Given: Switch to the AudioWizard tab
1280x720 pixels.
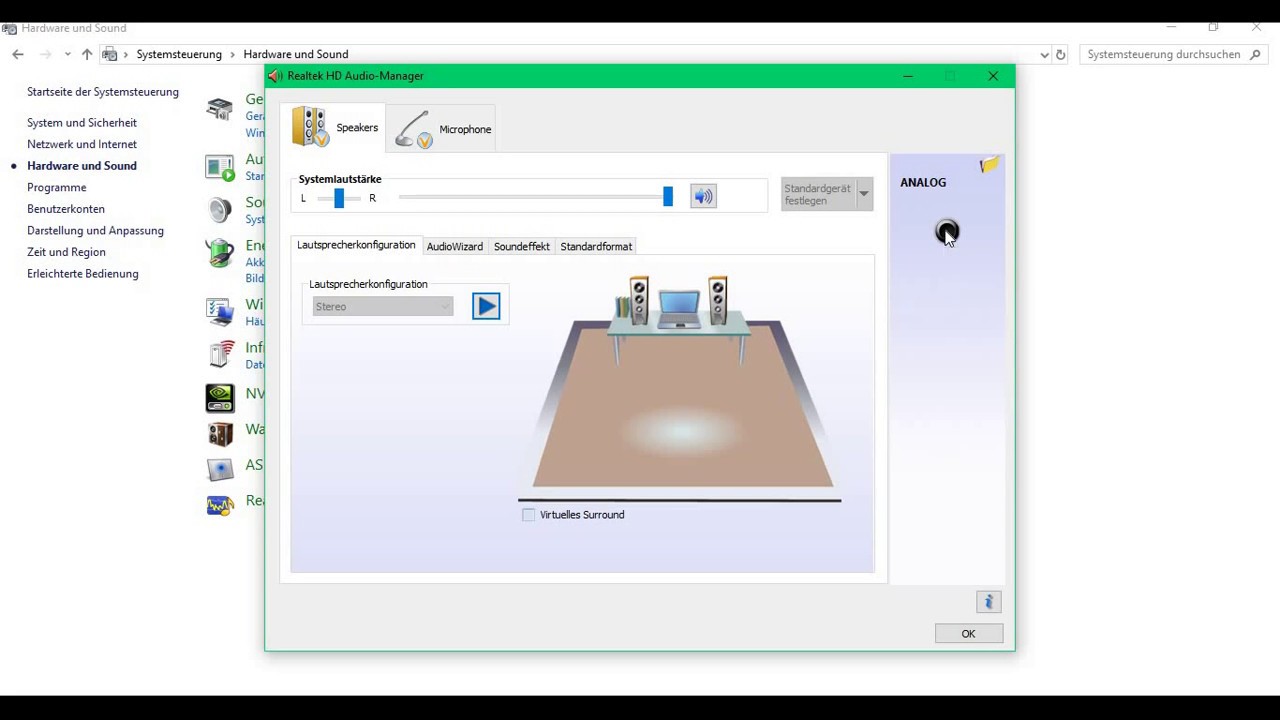Looking at the screenshot, I should tap(455, 246).
